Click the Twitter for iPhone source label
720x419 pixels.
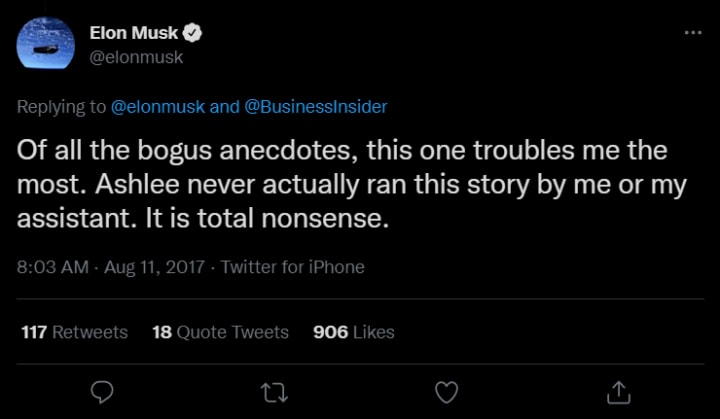tap(292, 267)
